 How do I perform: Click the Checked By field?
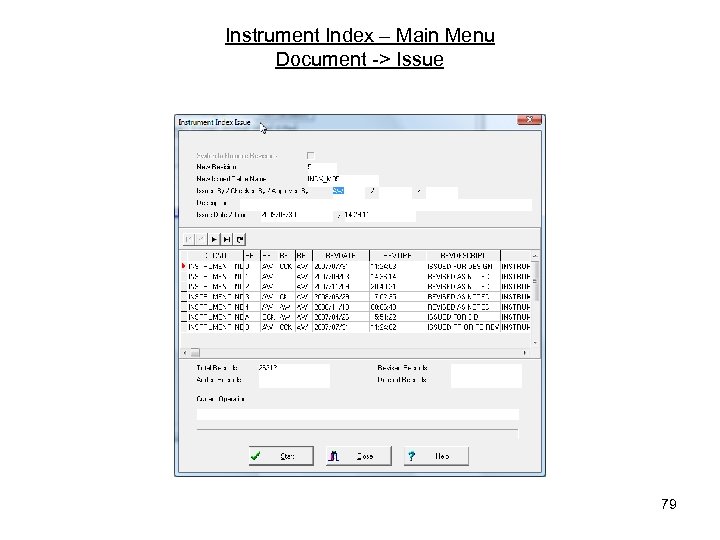[395, 191]
